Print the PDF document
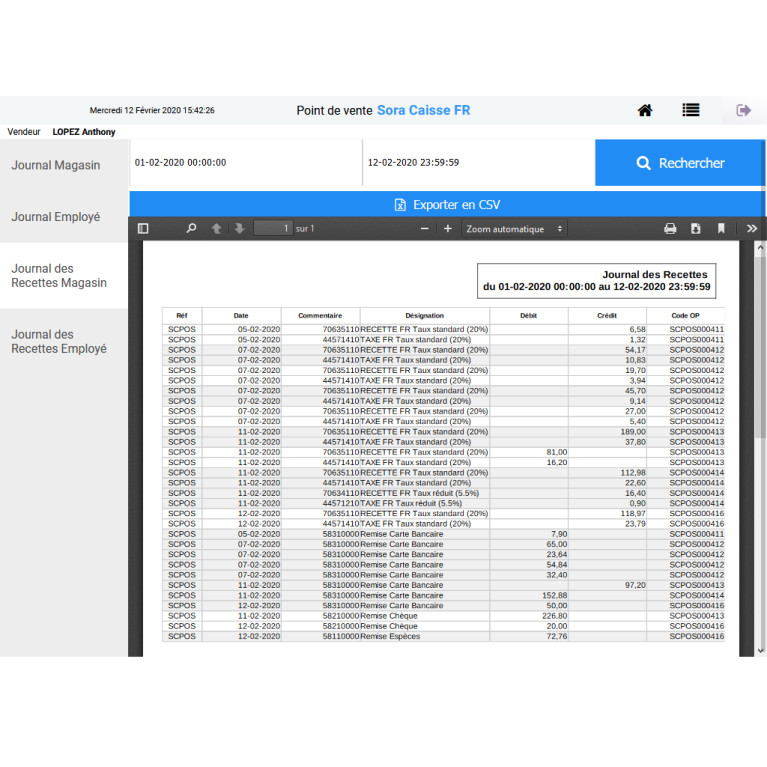 click(x=670, y=229)
